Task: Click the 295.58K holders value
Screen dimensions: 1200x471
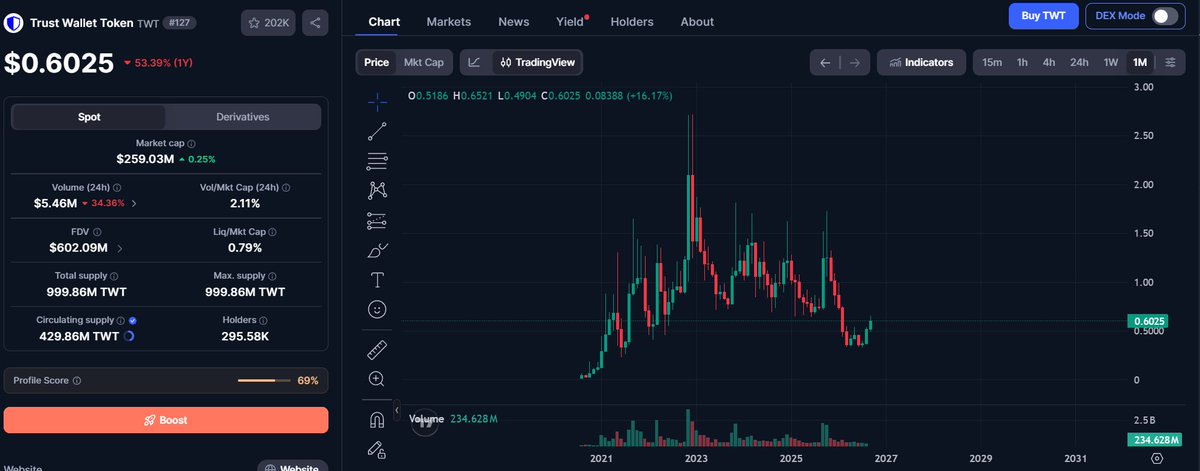Action: click(x=245, y=336)
